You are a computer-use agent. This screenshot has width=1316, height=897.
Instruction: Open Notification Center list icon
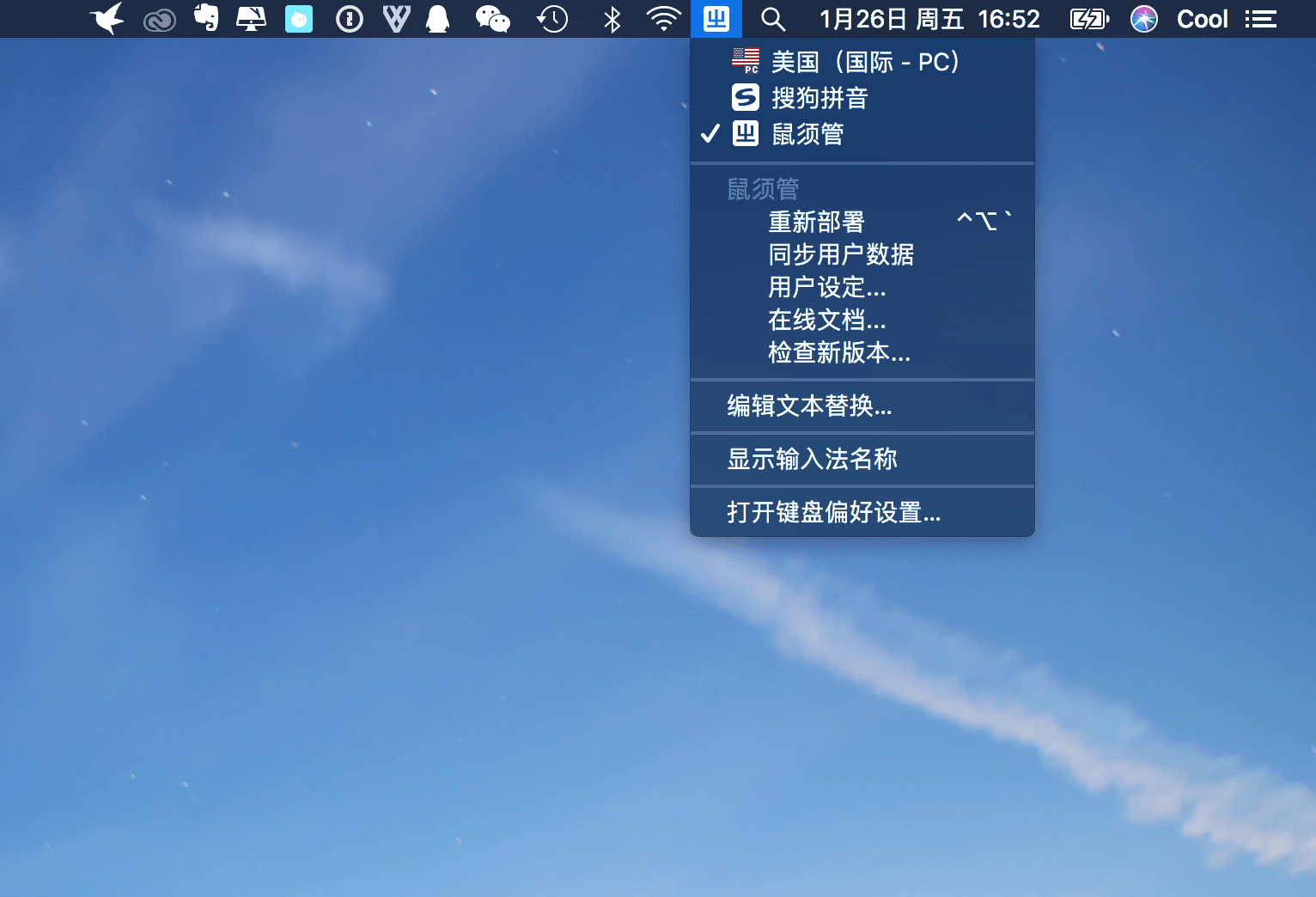1261,19
